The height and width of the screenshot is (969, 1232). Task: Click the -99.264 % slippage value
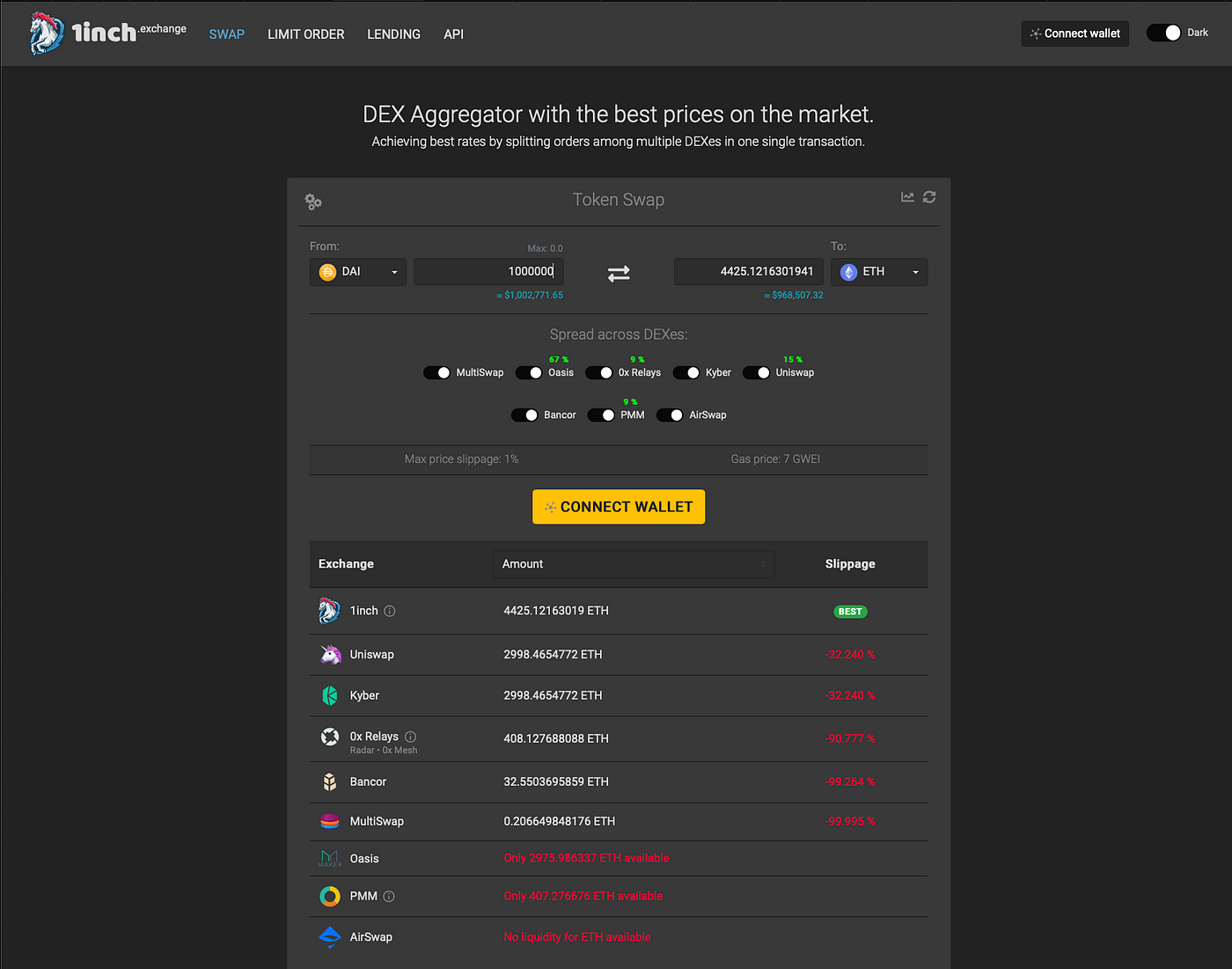click(850, 782)
